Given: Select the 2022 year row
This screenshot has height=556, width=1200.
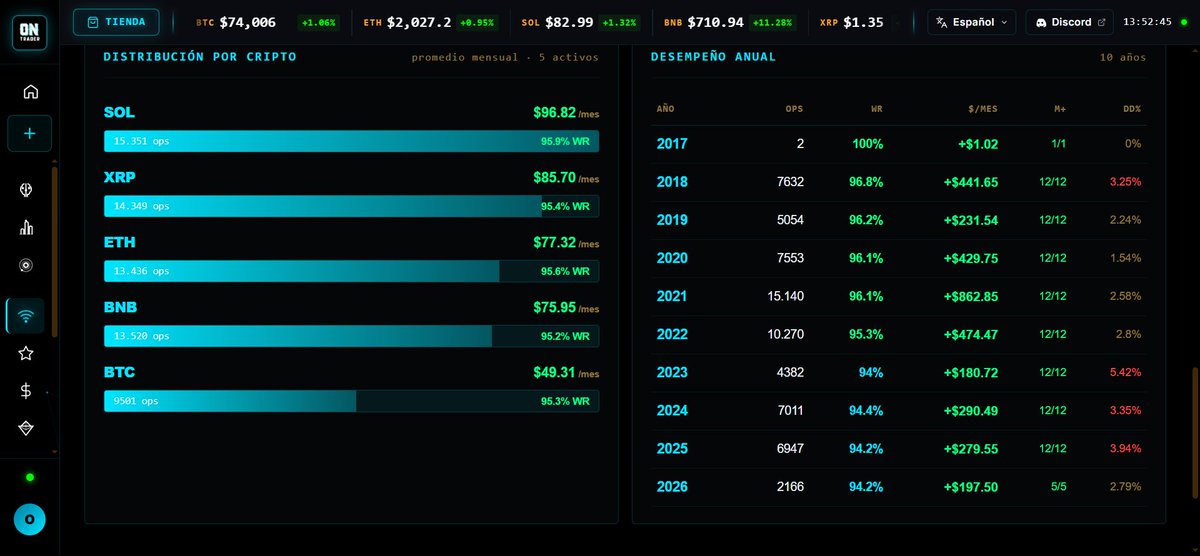Looking at the screenshot, I should tap(898, 335).
